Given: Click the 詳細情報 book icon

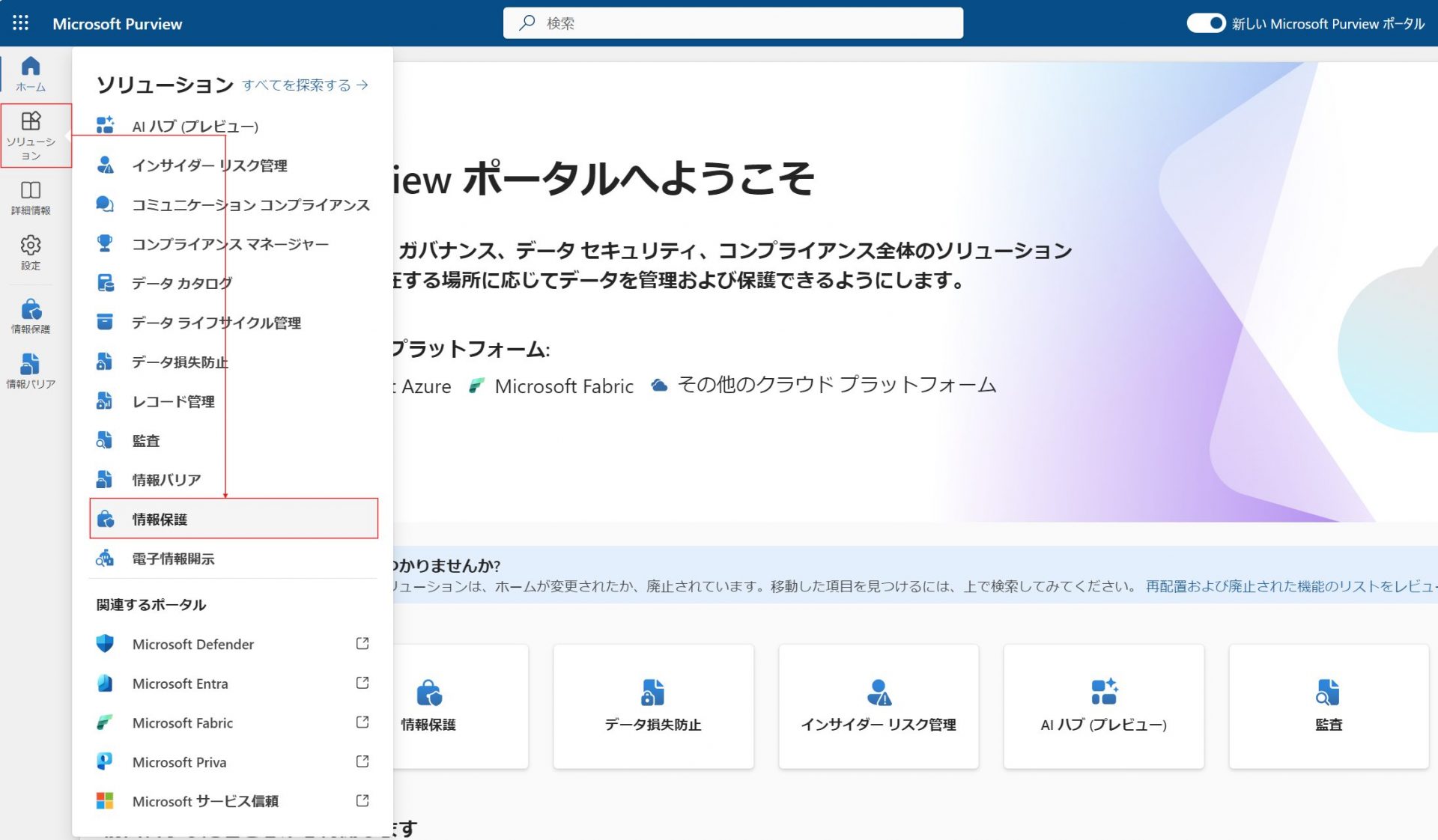Looking at the screenshot, I should tap(31, 198).
